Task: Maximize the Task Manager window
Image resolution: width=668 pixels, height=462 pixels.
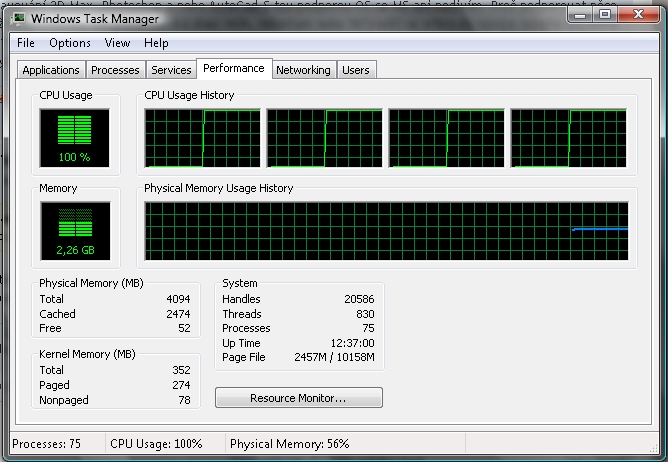Action: pos(605,14)
